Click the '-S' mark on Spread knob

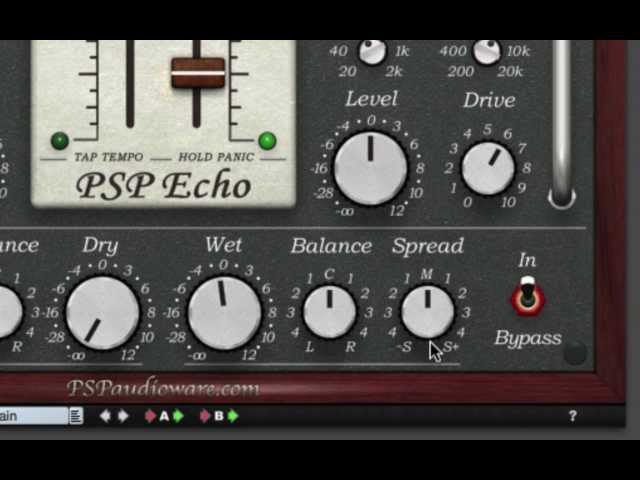click(x=404, y=347)
